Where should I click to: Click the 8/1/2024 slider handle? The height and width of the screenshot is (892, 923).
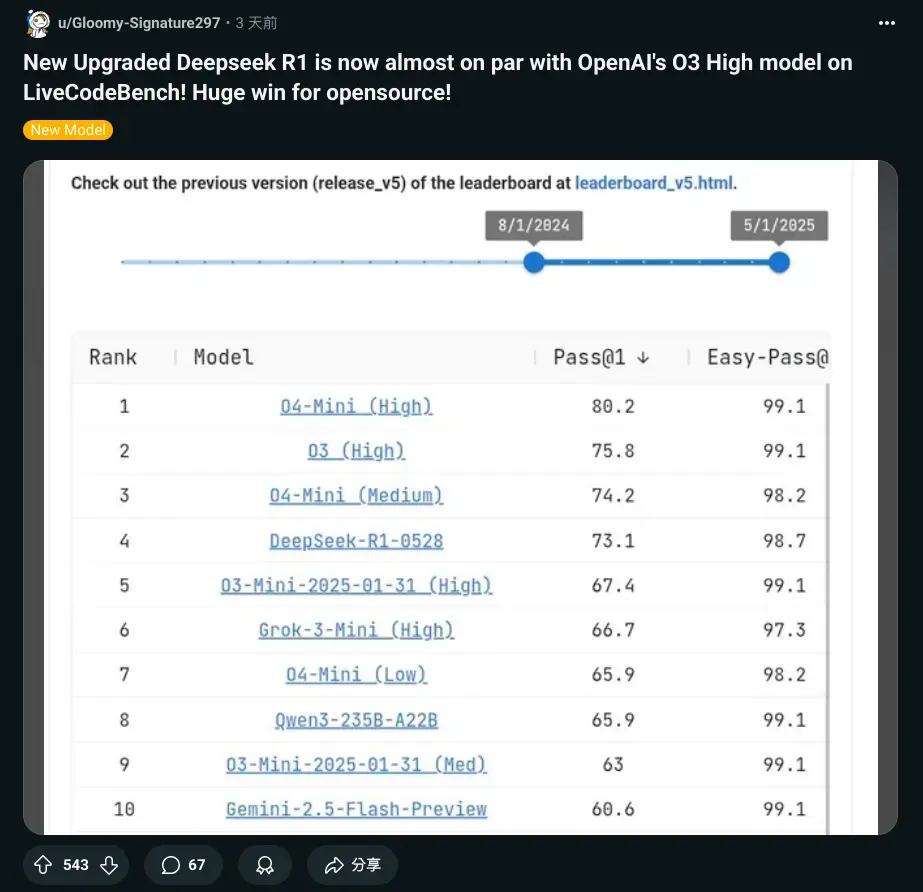tap(534, 262)
